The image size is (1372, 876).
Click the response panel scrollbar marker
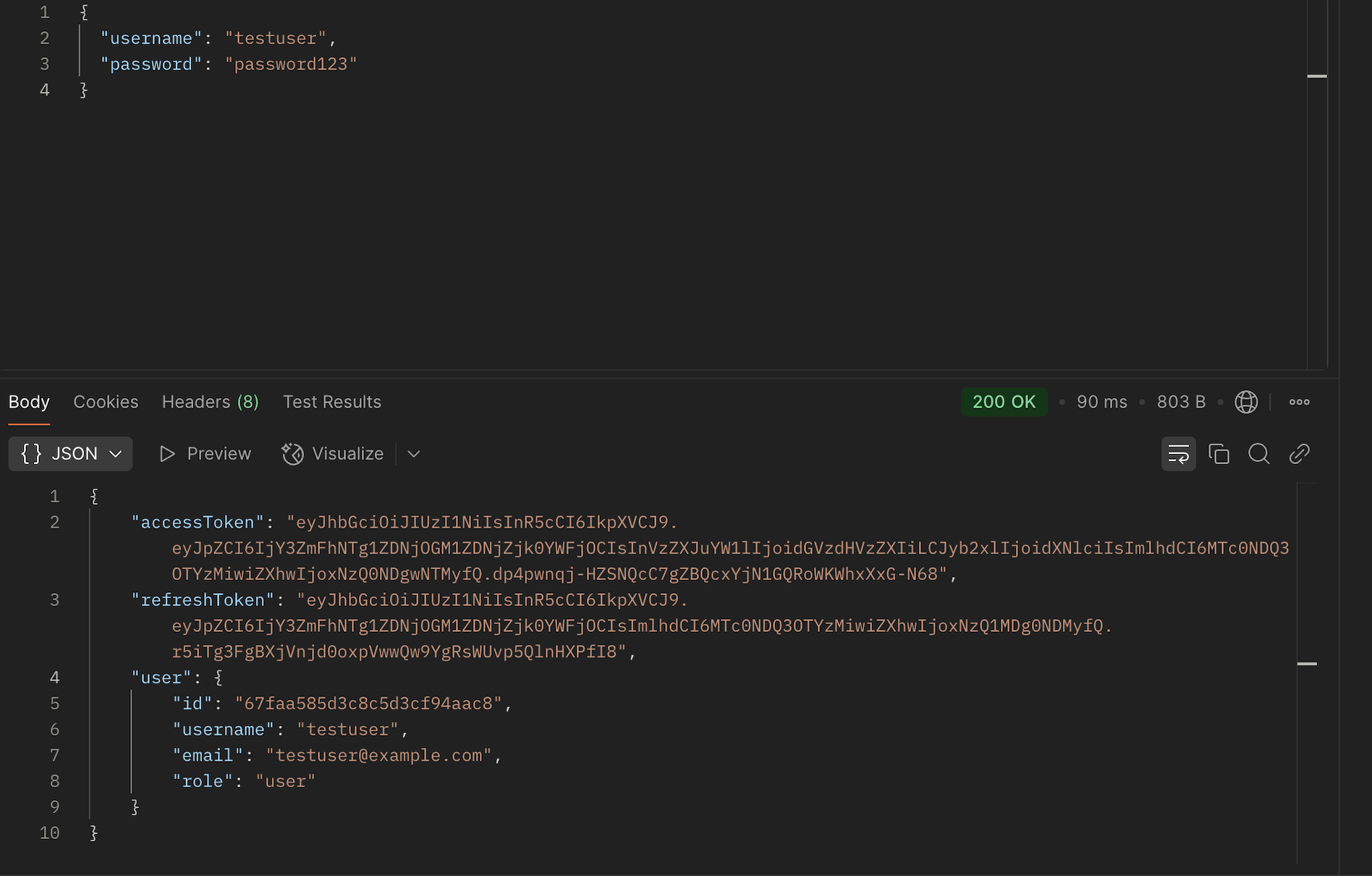pos(1307,663)
